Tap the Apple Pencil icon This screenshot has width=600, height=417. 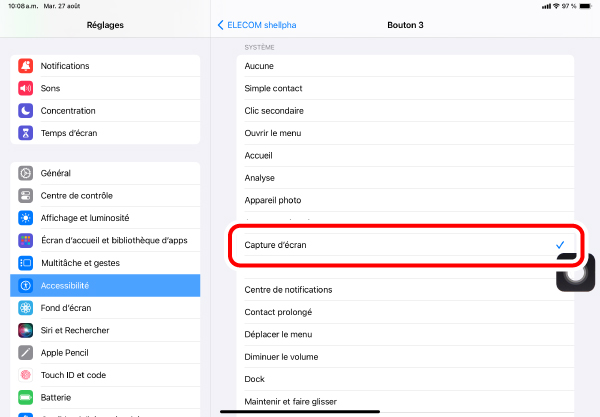click(26, 352)
